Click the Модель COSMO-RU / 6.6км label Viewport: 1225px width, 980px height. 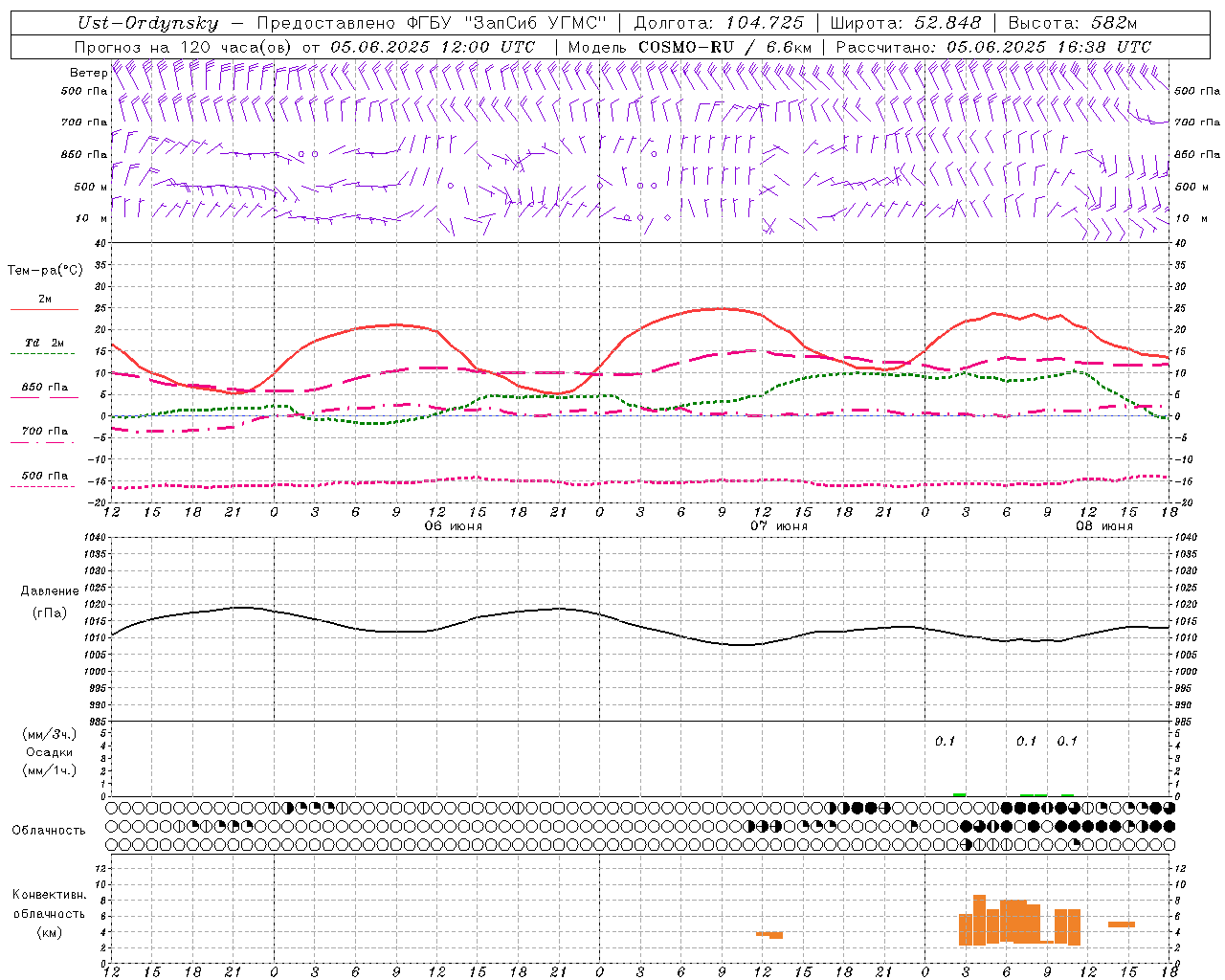pyautogui.click(x=690, y=47)
